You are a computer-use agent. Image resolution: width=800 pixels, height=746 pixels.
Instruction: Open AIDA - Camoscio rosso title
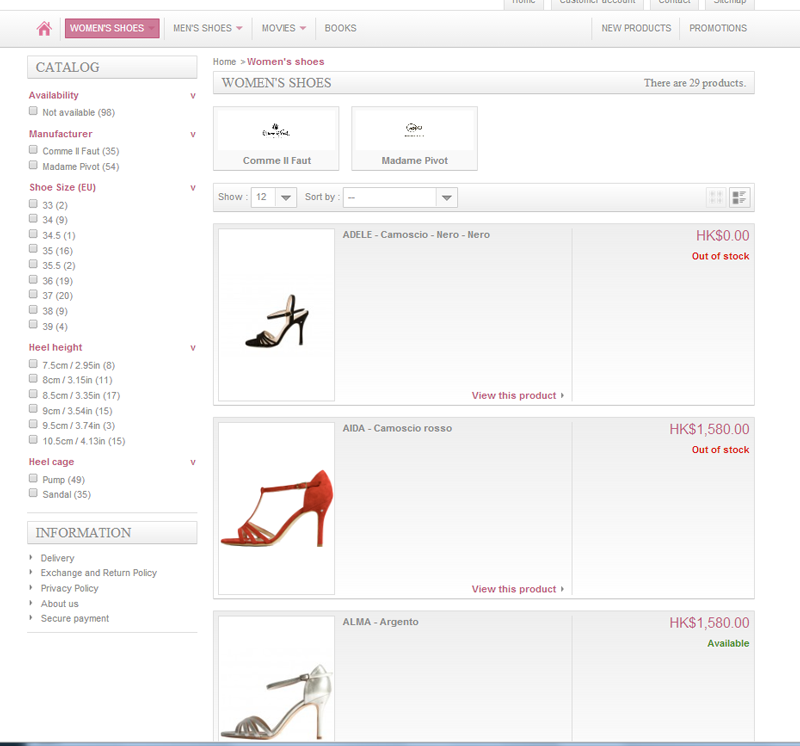click(x=397, y=428)
